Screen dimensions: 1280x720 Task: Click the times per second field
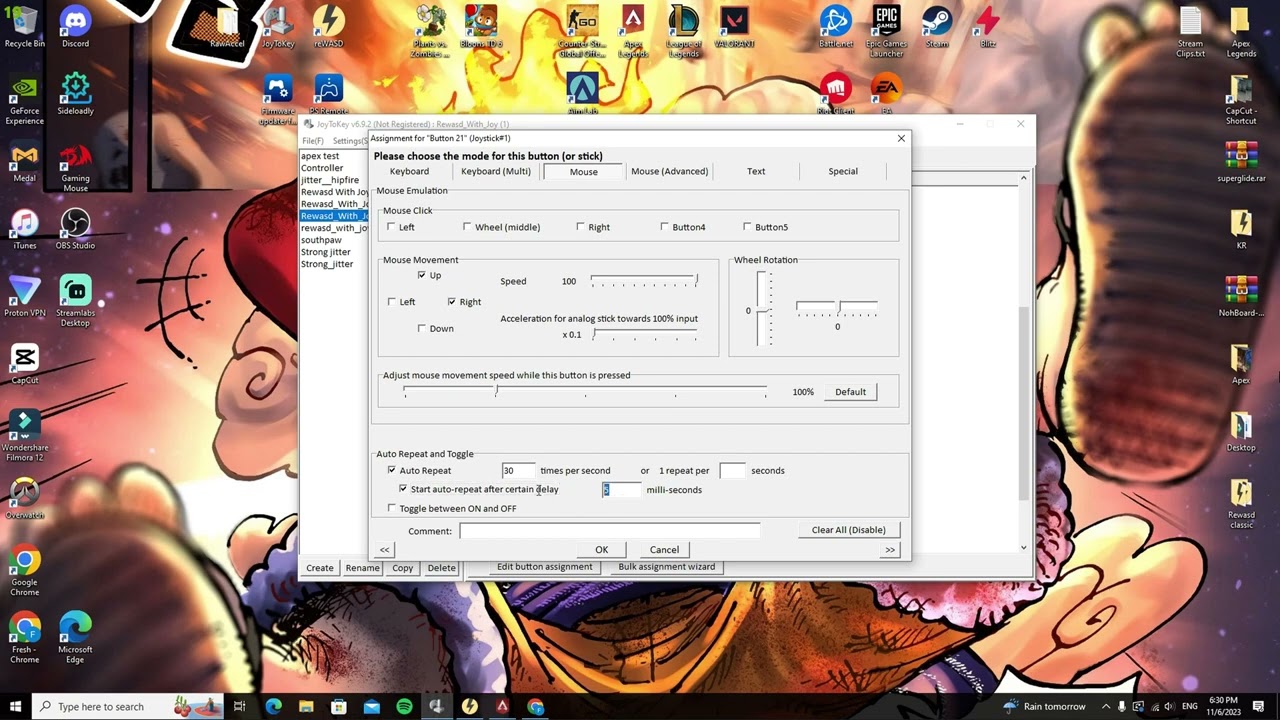(518, 470)
